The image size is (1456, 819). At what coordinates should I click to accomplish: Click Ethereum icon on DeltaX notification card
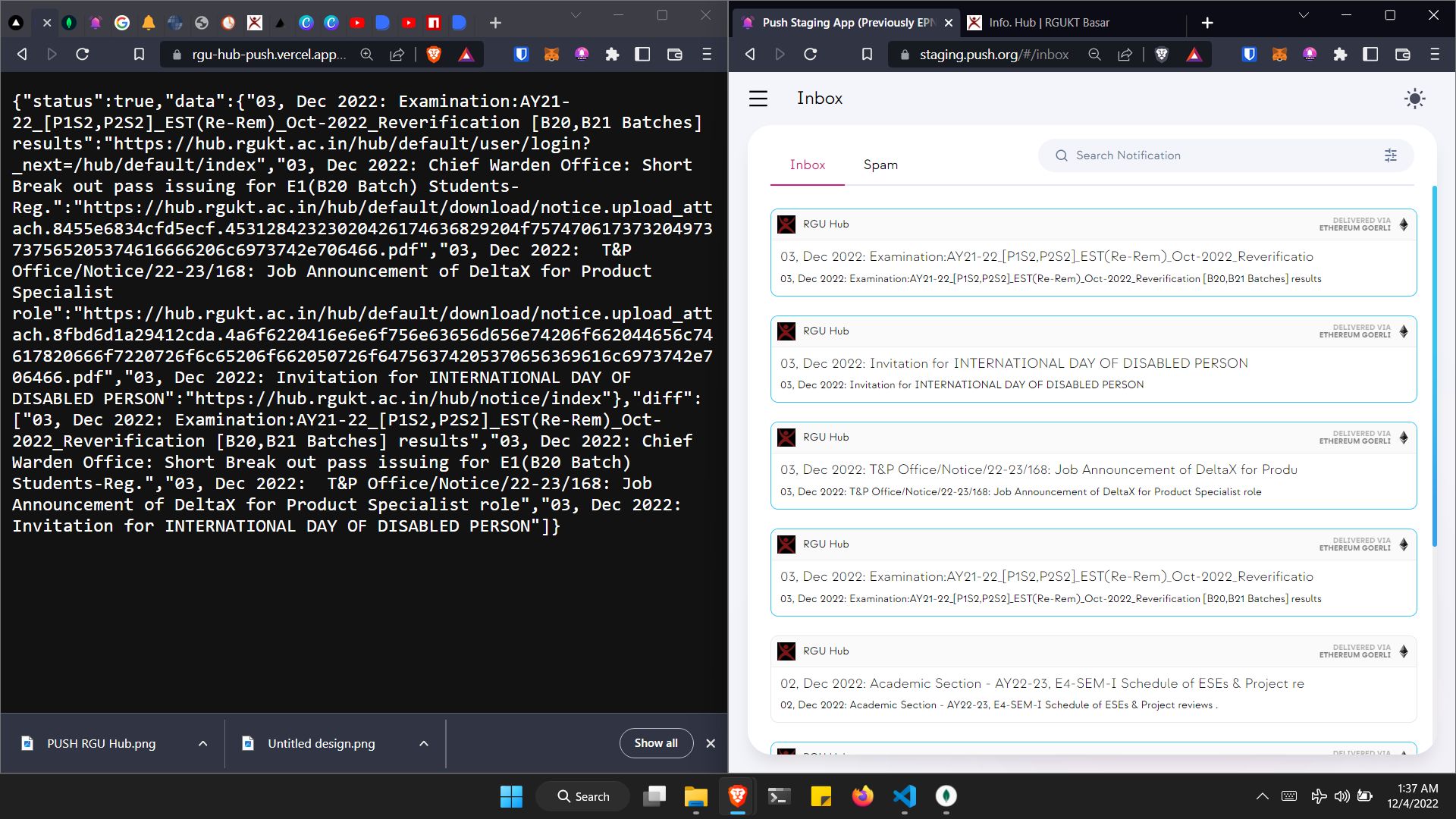point(1404,438)
